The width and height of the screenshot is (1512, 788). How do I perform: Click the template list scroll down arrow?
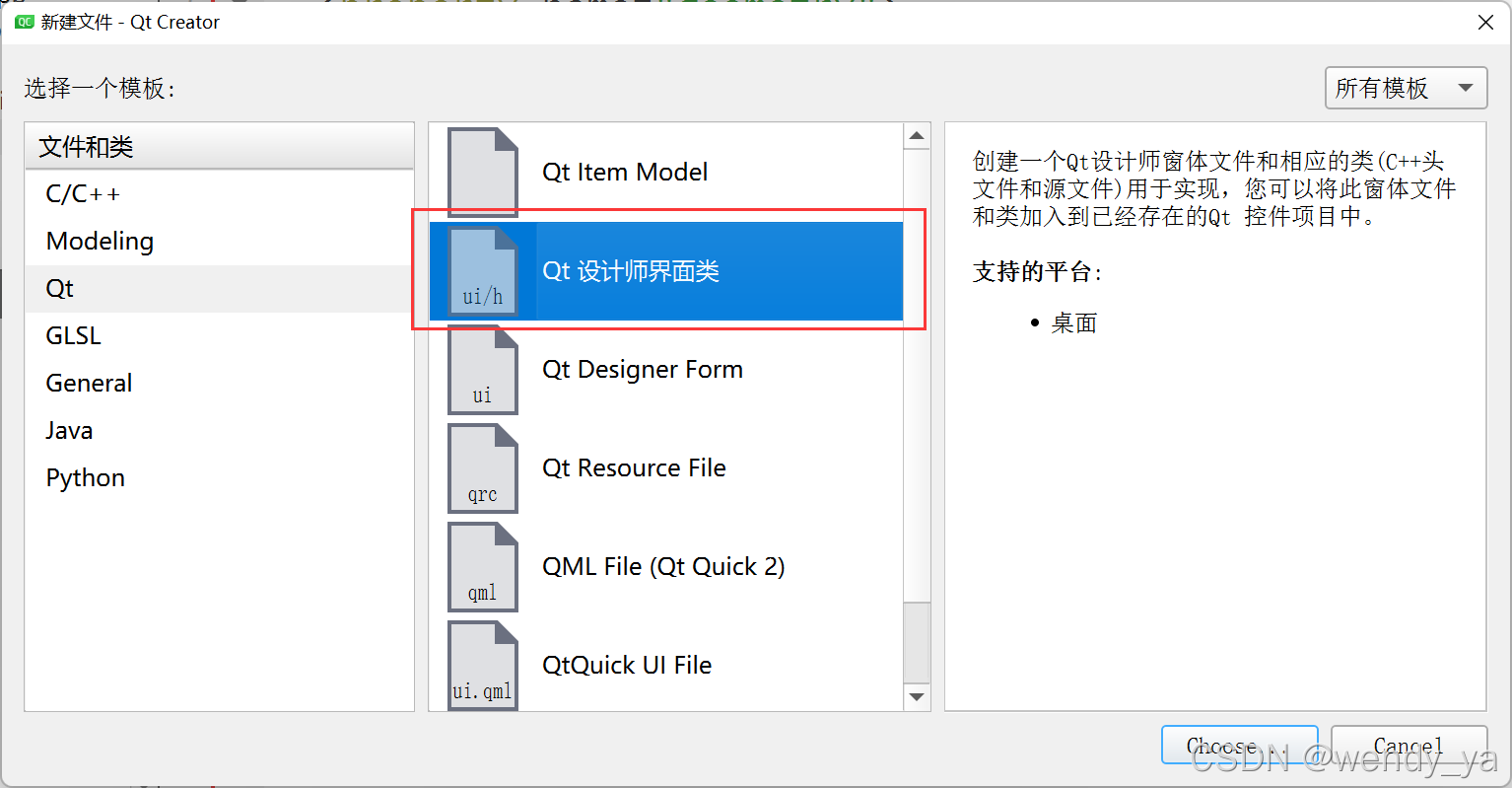tap(917, 697)
